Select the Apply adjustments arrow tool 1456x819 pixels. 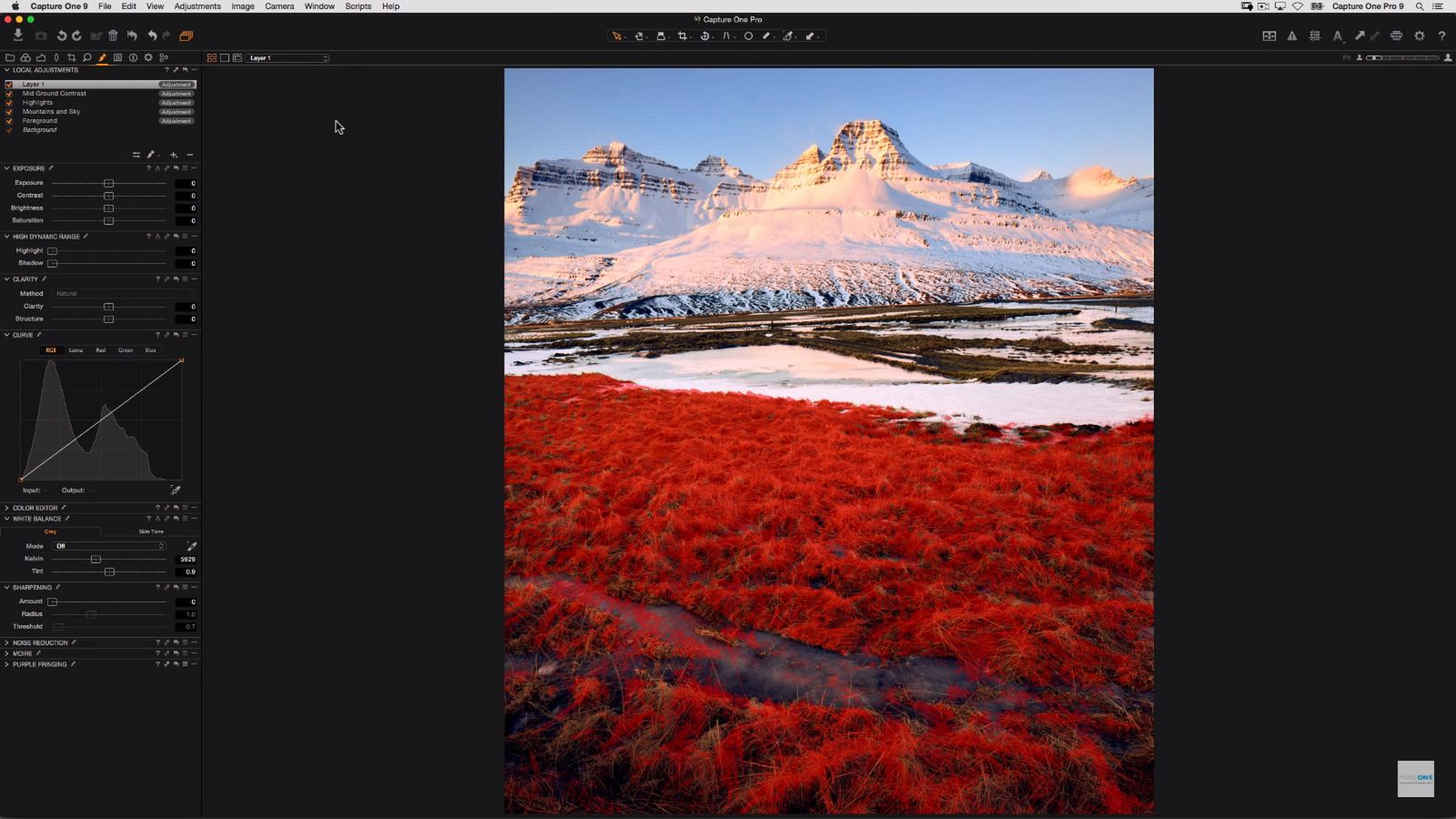[810, 36]
